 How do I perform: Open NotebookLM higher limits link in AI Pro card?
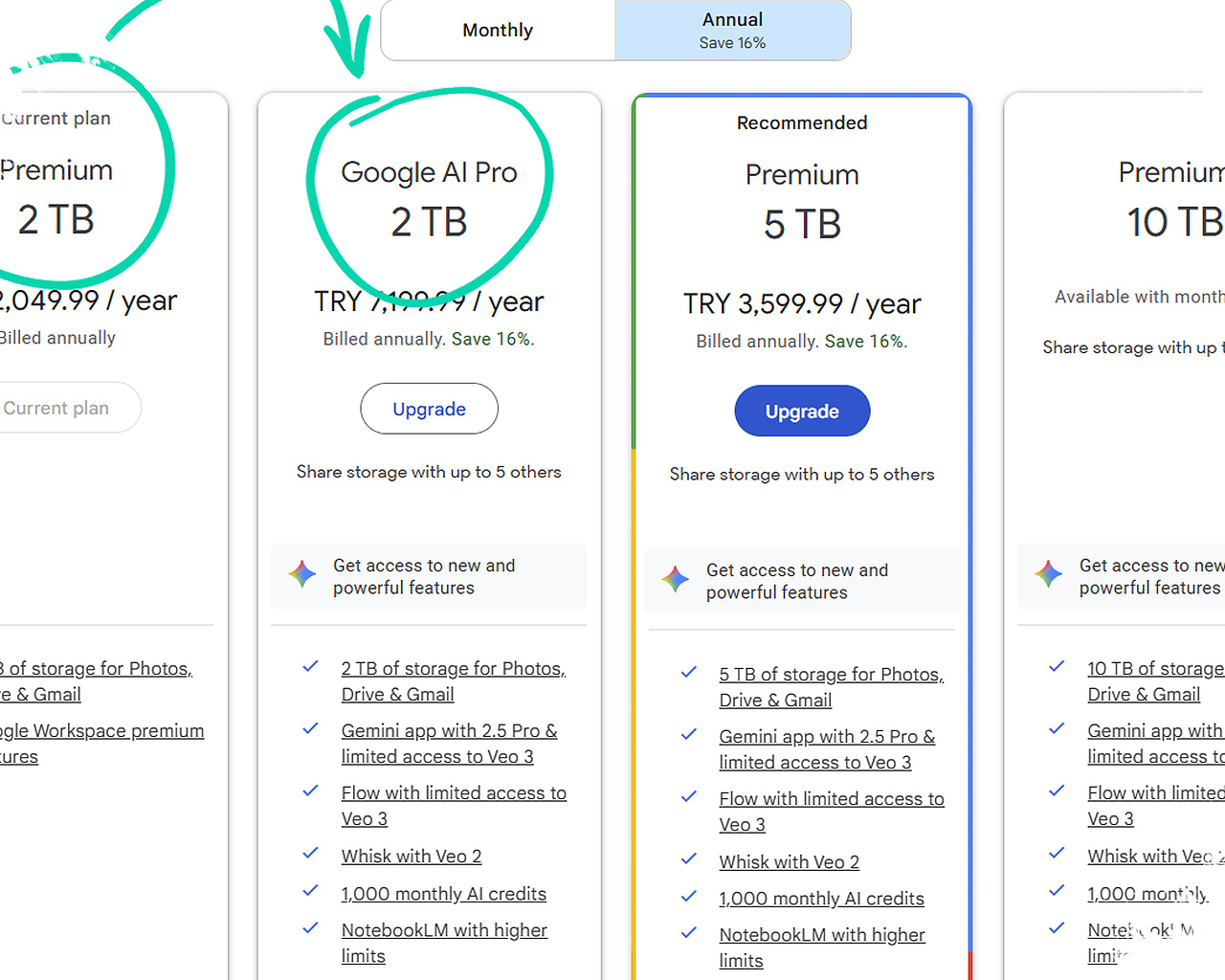click(444, 943)
